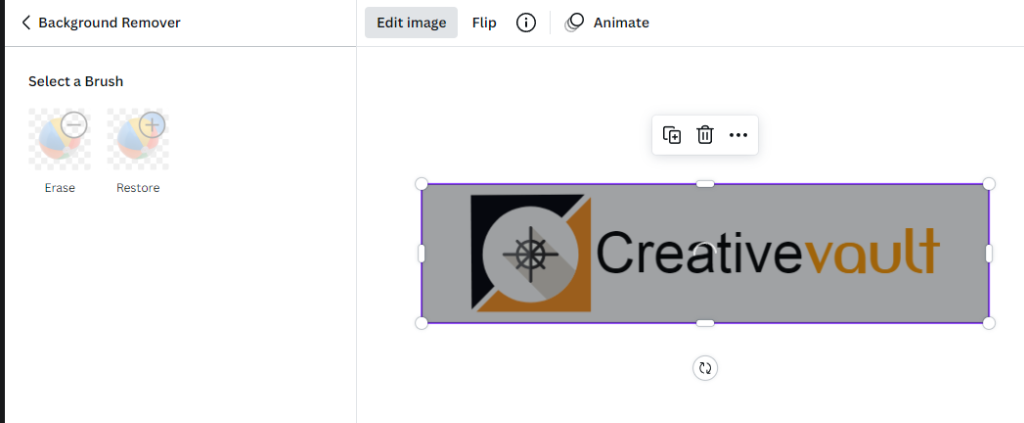This screenshot has width=1024, height=423.
Task: Open the Edit image tab
Action: [411, 23]
